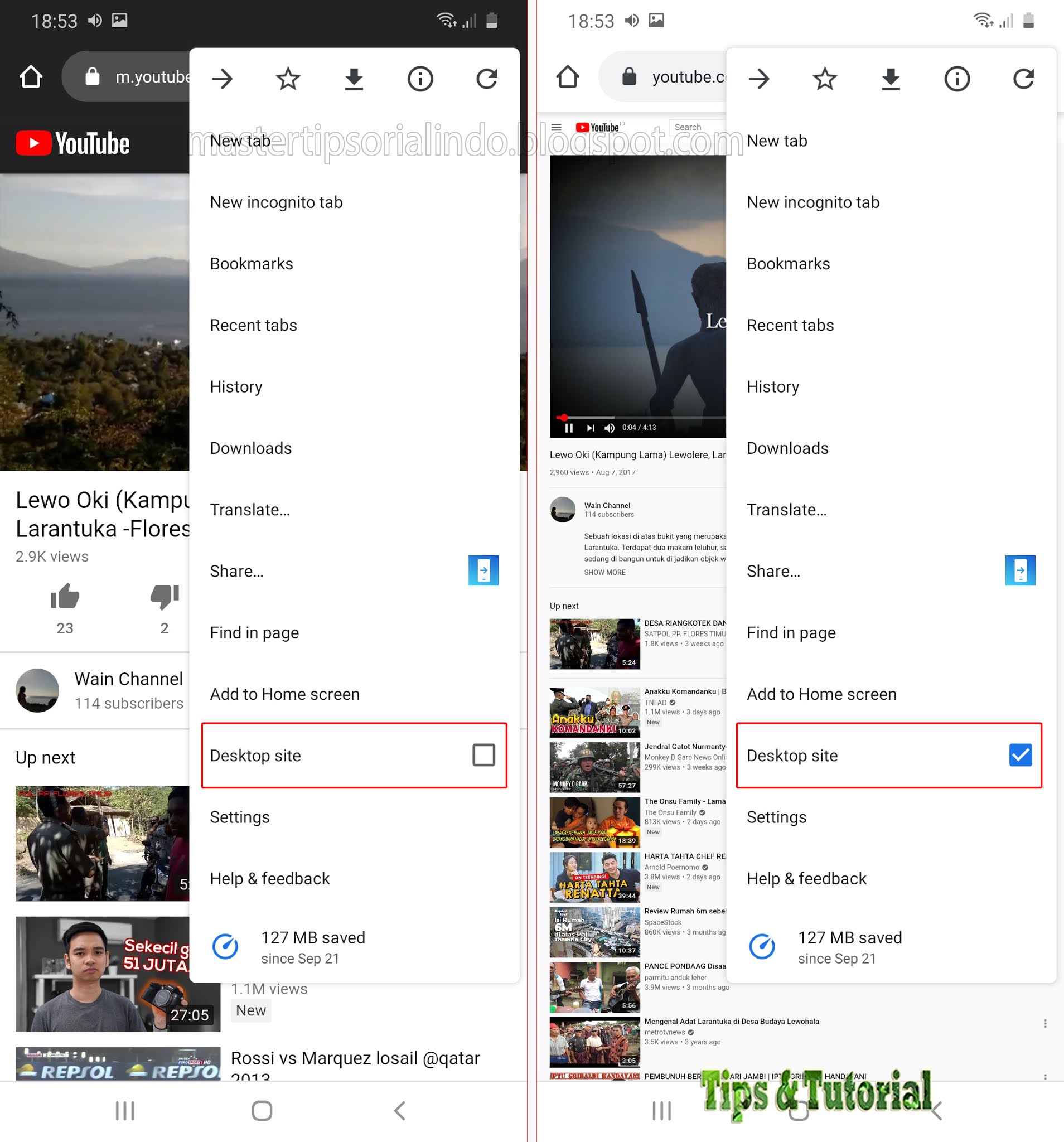Open History in right phone menu
This screenshot has height=1142, width=1064.
[891, 386]
